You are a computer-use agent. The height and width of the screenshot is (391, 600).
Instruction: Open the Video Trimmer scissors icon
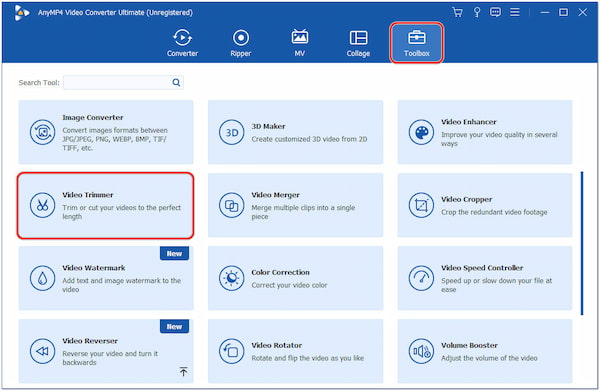tap(42, 205)
